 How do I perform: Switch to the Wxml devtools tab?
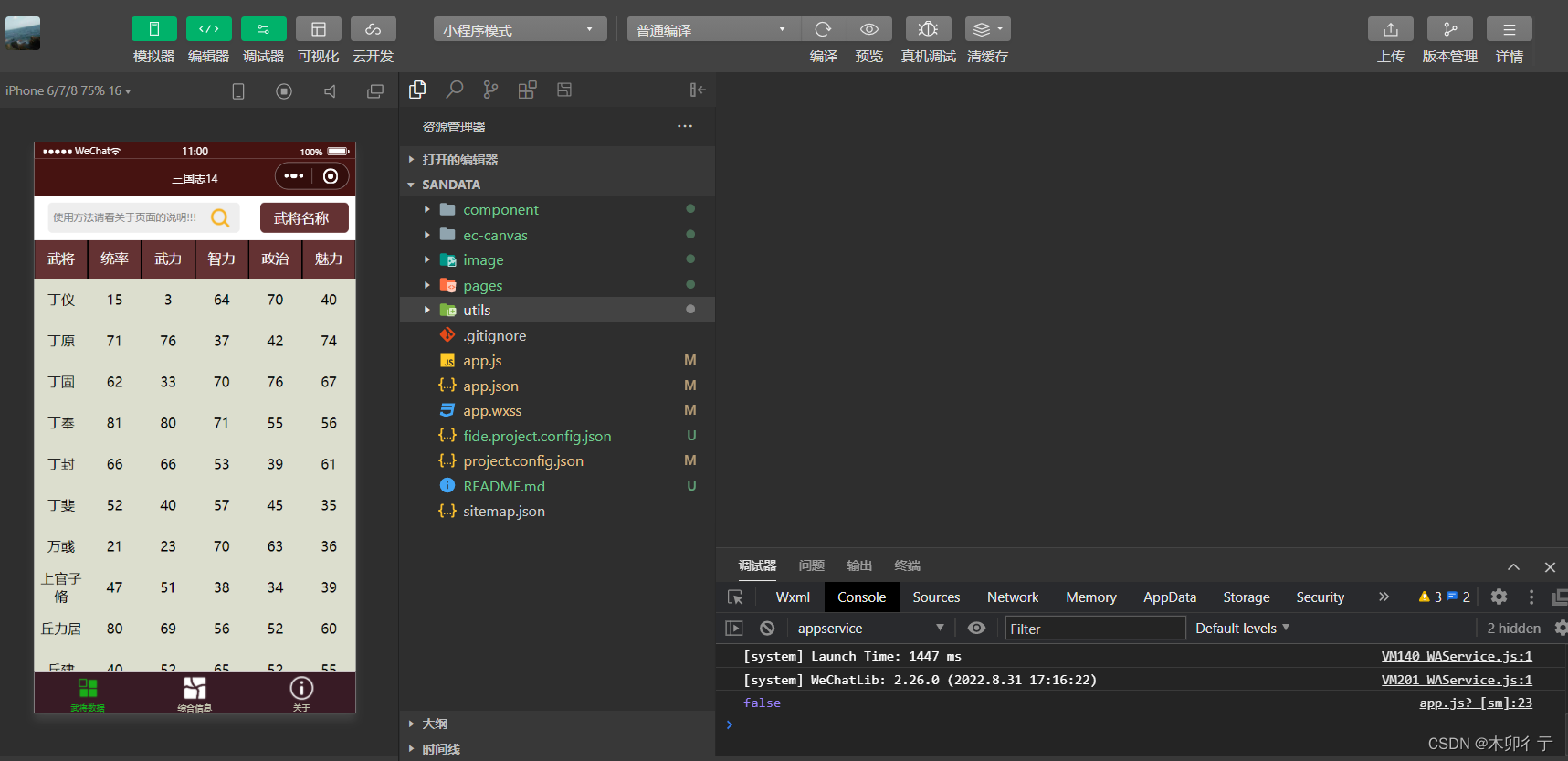793,597
